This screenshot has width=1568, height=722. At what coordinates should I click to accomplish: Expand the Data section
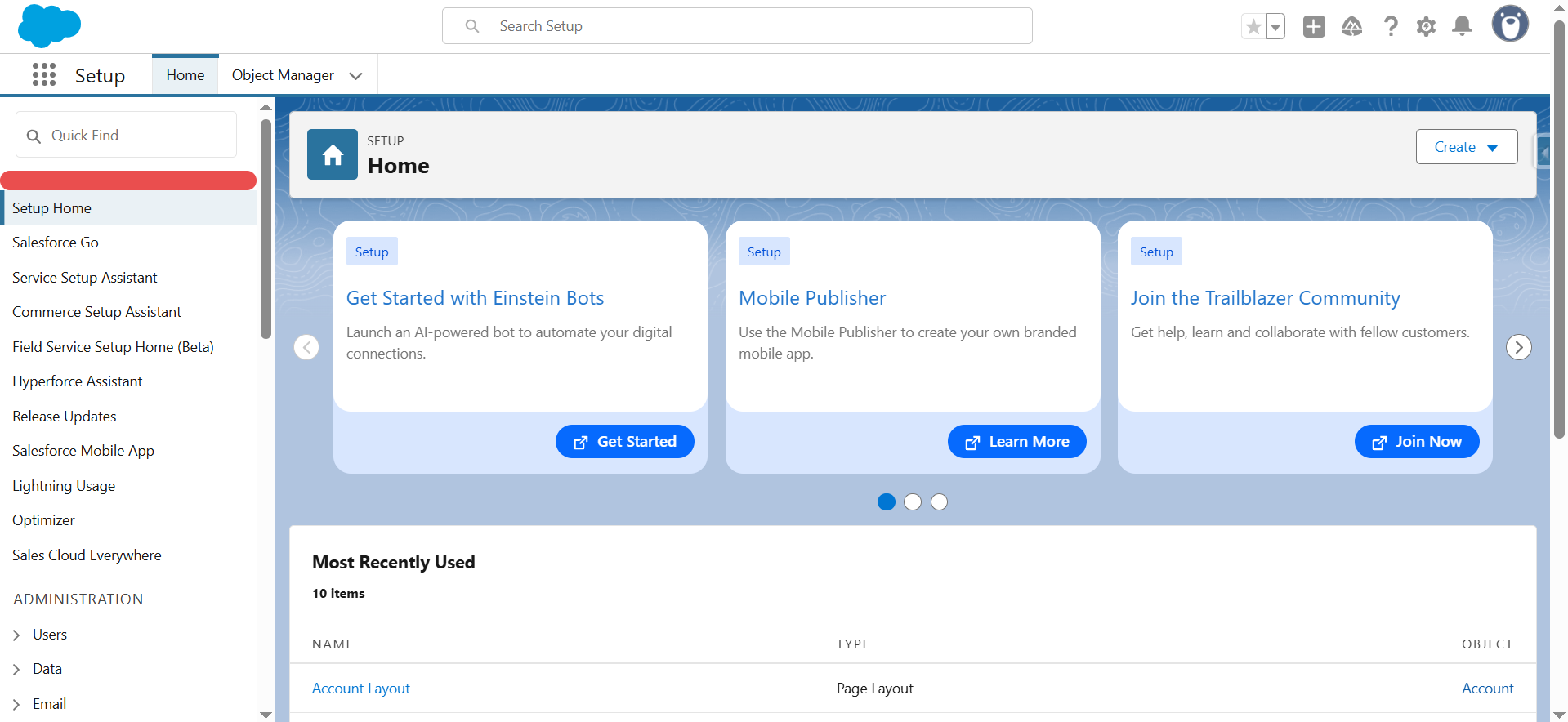(16, 669)
